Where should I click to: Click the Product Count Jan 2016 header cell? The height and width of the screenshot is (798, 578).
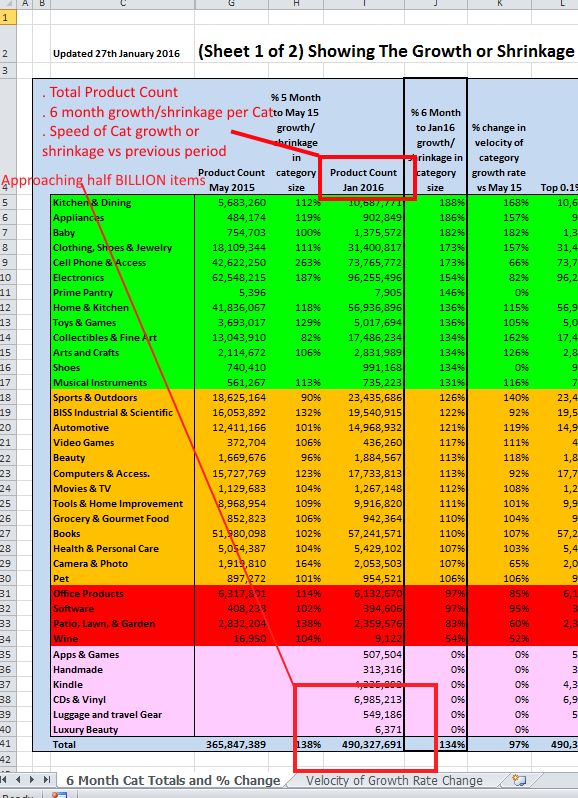363,180
